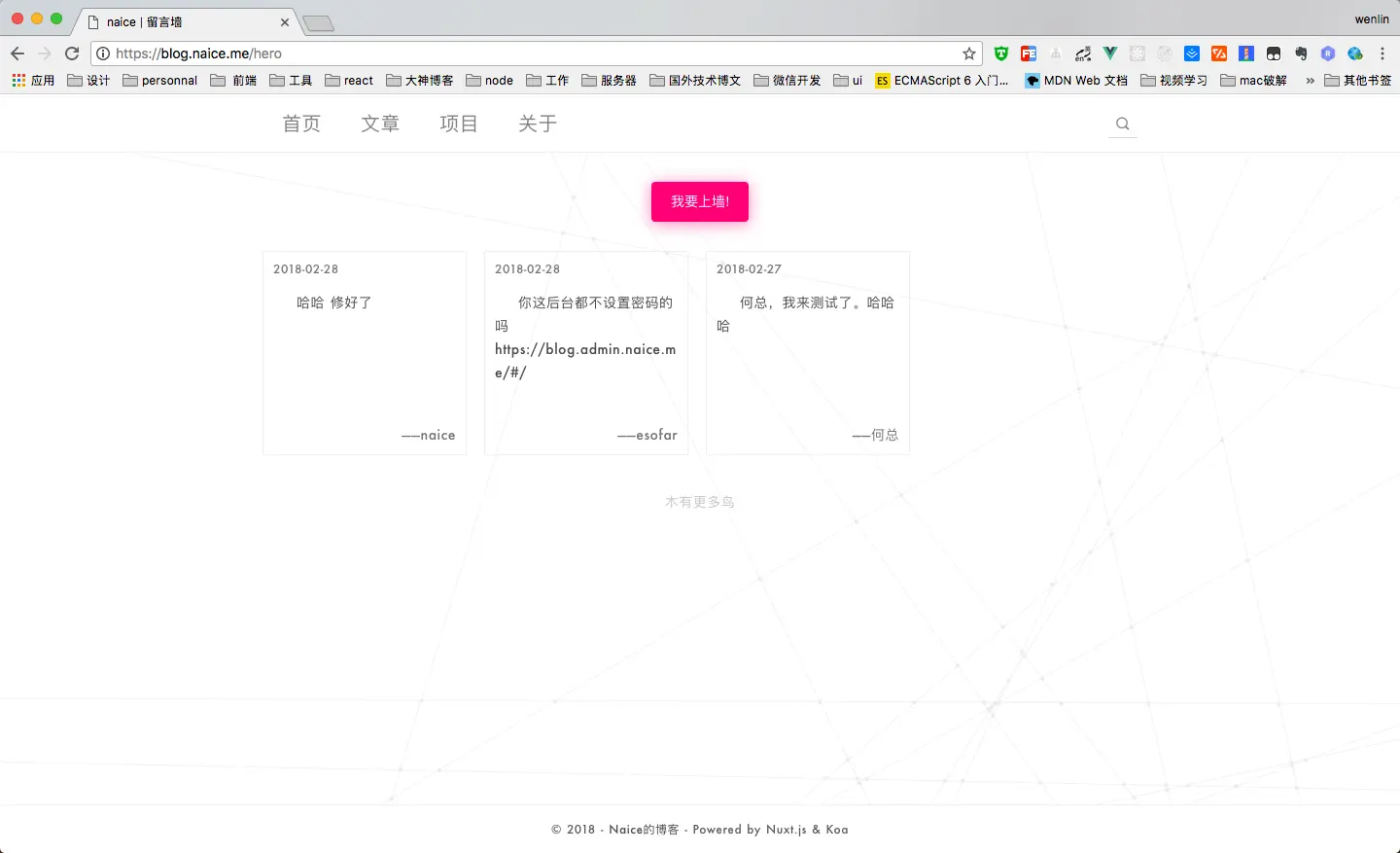Open the apps grid shortcut in bookmarks bar
Screen dimensions: 1400x853
coord(33,81)
